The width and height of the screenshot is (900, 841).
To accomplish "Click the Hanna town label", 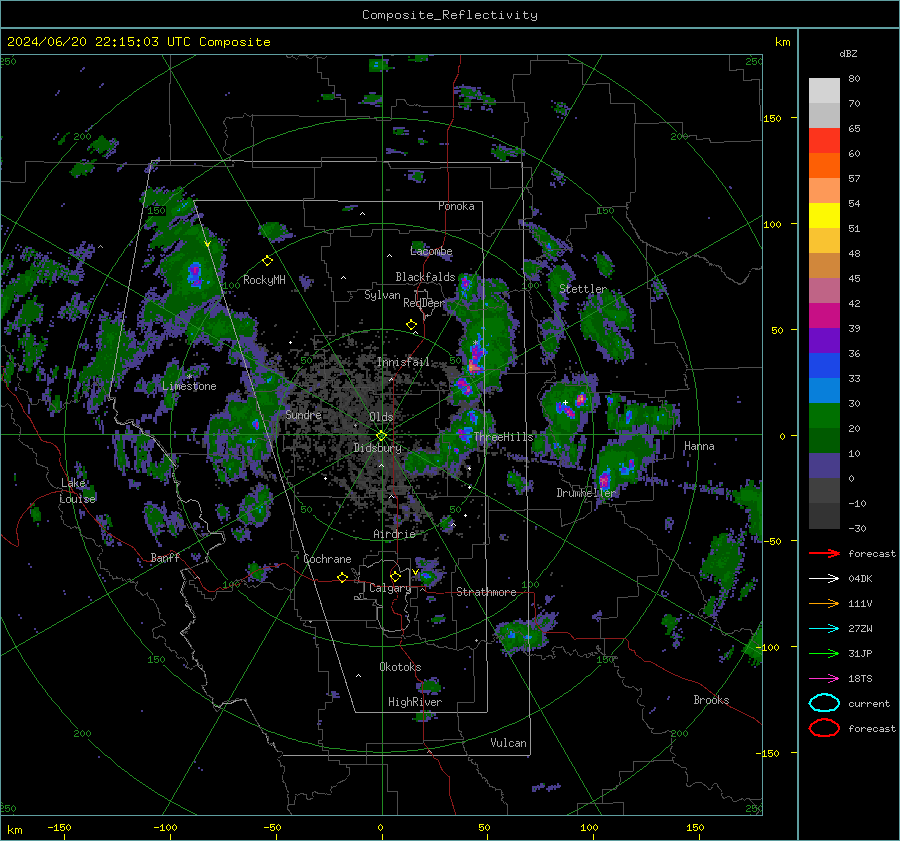I will click(699, 446).
